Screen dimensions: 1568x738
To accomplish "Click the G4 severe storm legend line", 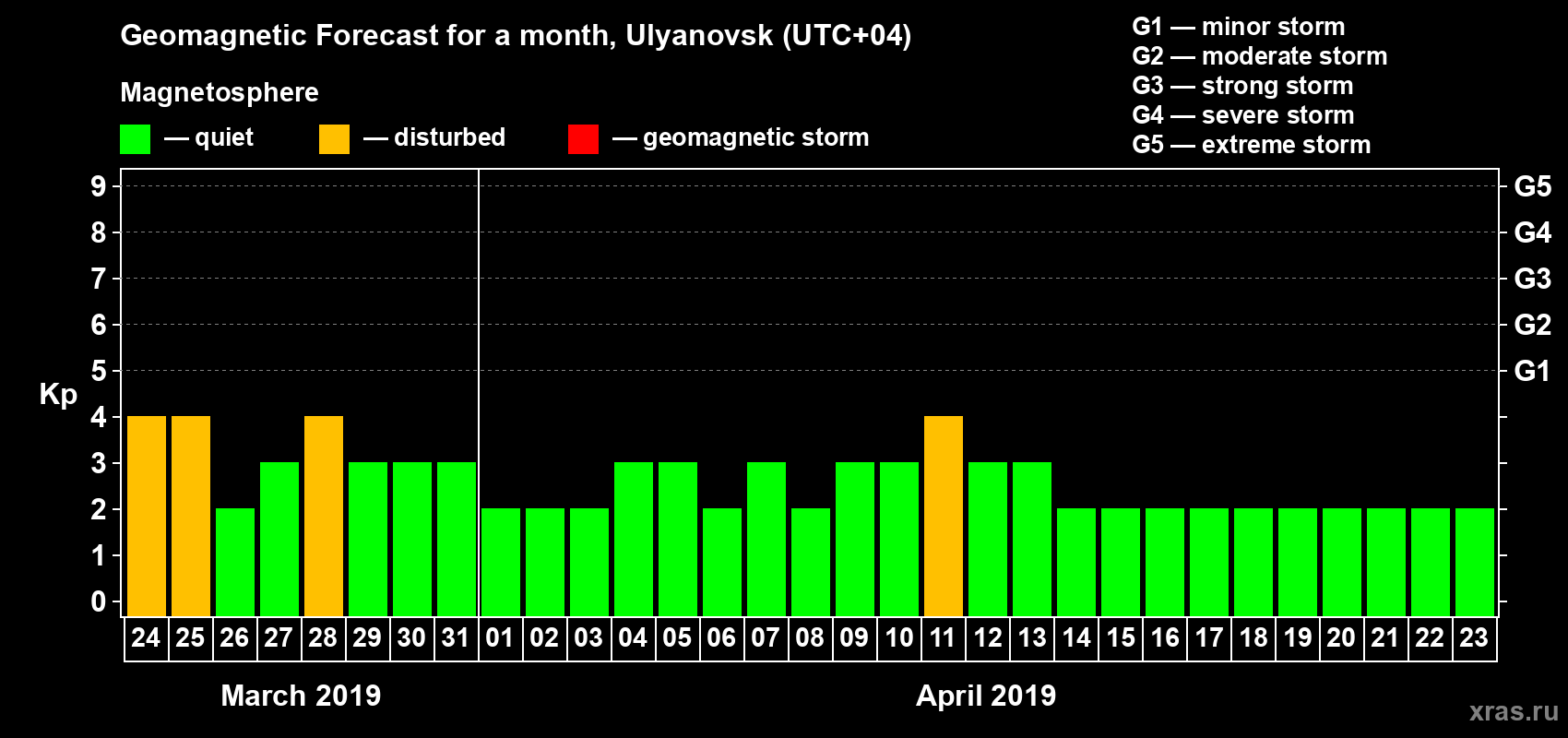I will 1243,115.
